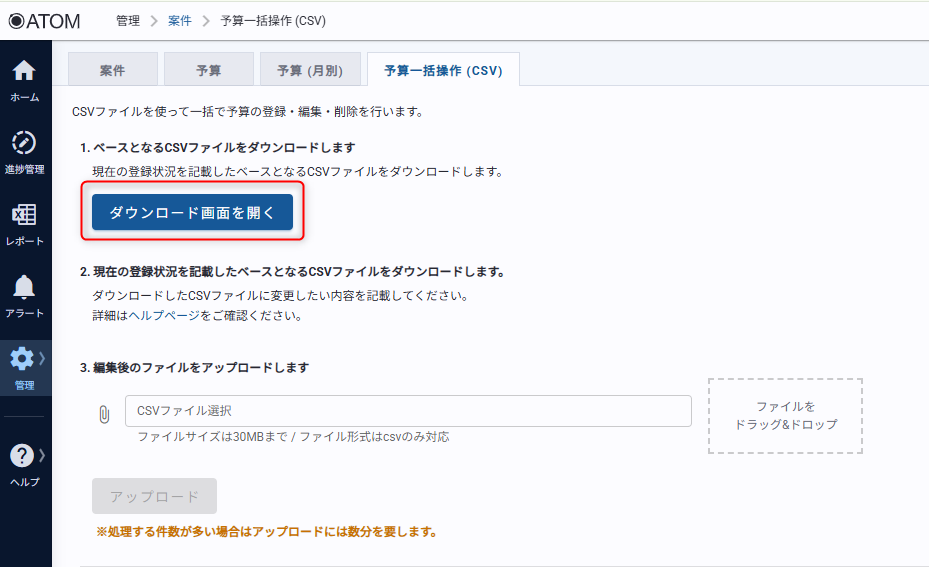The height and width of the screenshot is (567, 929).
Task: Go to the ホーム home icon
Action: point(24,72)
